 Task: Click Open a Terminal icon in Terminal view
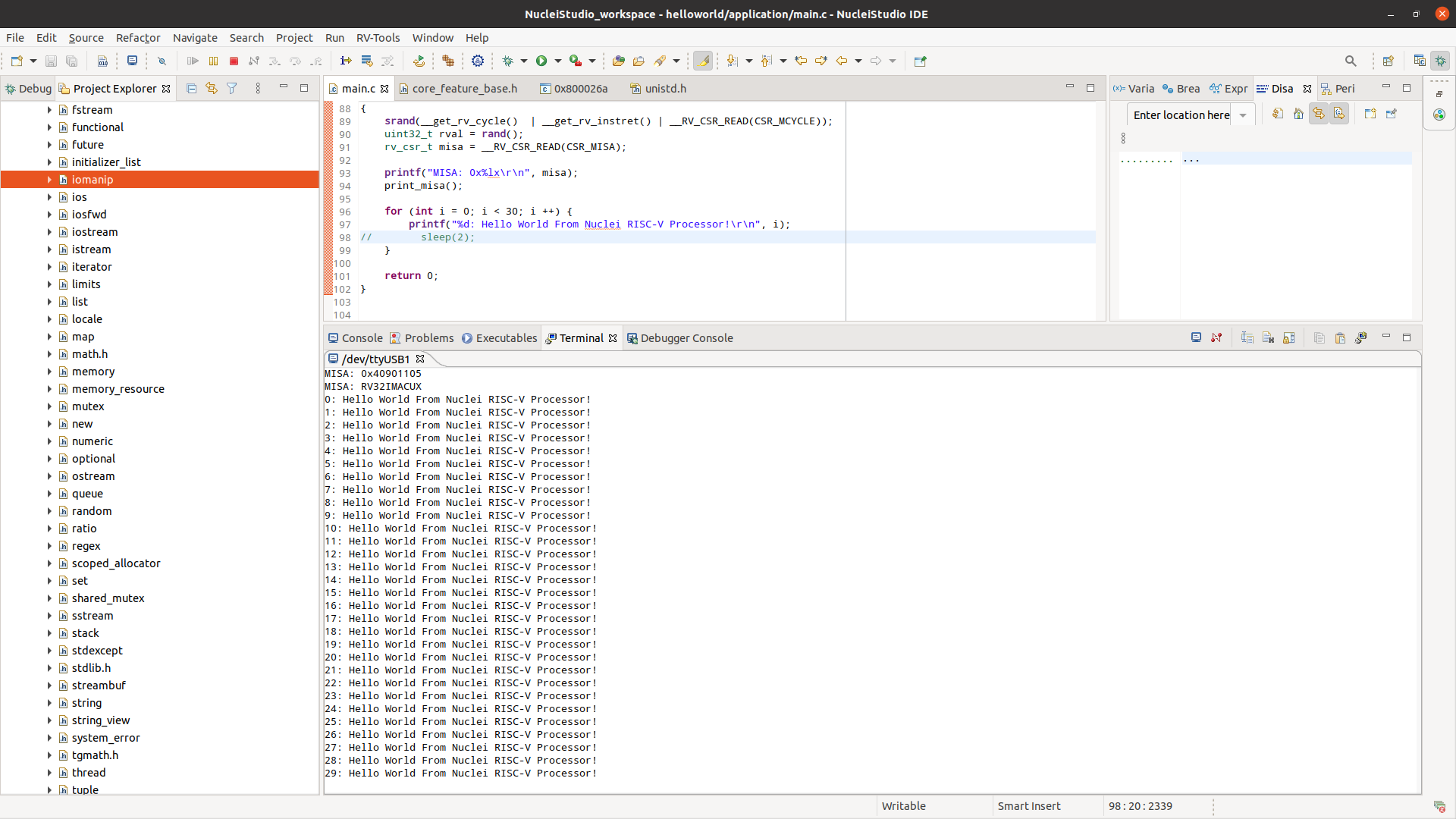pos(1196,337)
